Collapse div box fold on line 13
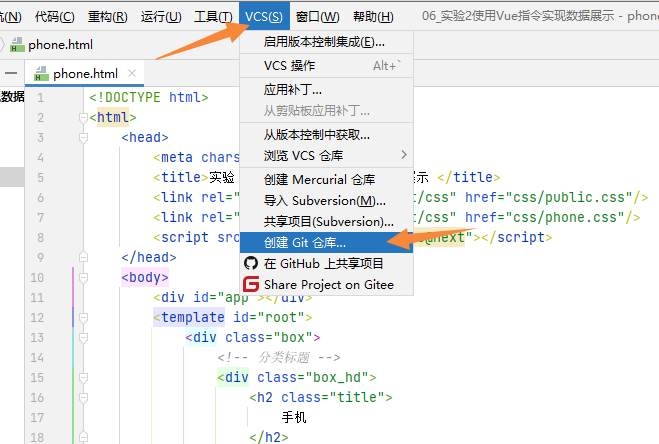 coord(83,338)
